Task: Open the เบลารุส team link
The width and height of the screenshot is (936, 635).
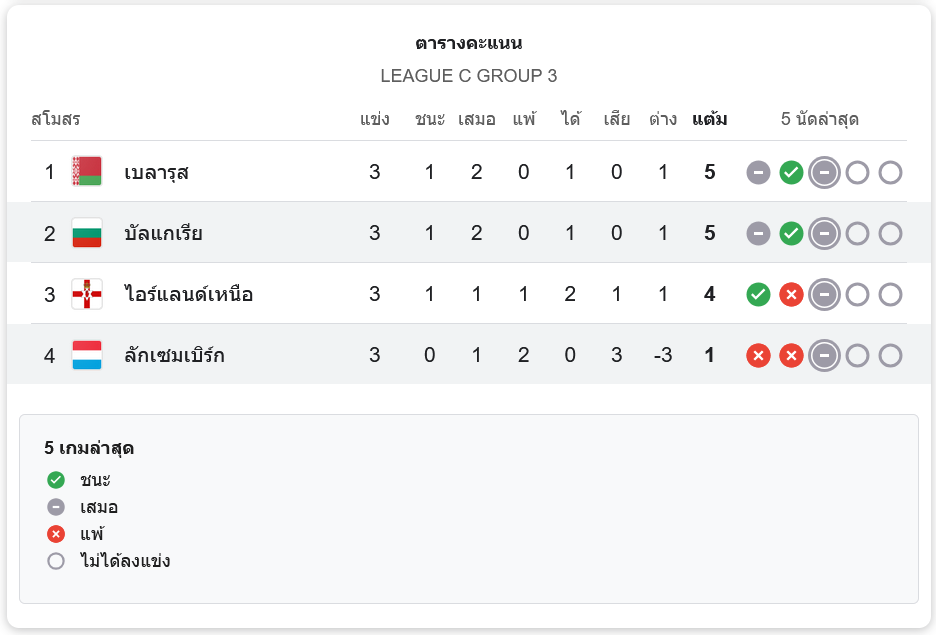Action: click(x=157, y=172)
